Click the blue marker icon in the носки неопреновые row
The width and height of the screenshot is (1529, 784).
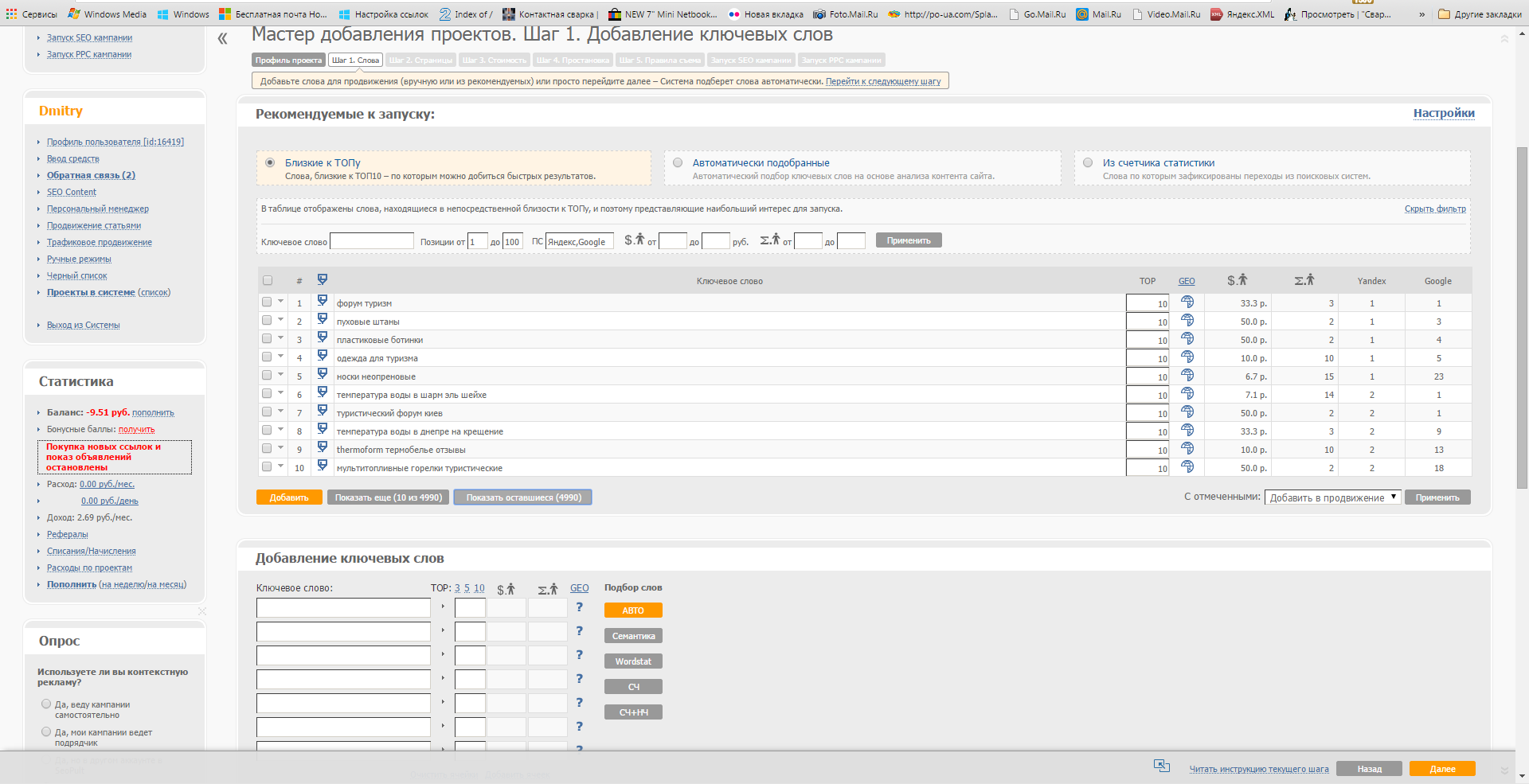(x=323, y=374)
